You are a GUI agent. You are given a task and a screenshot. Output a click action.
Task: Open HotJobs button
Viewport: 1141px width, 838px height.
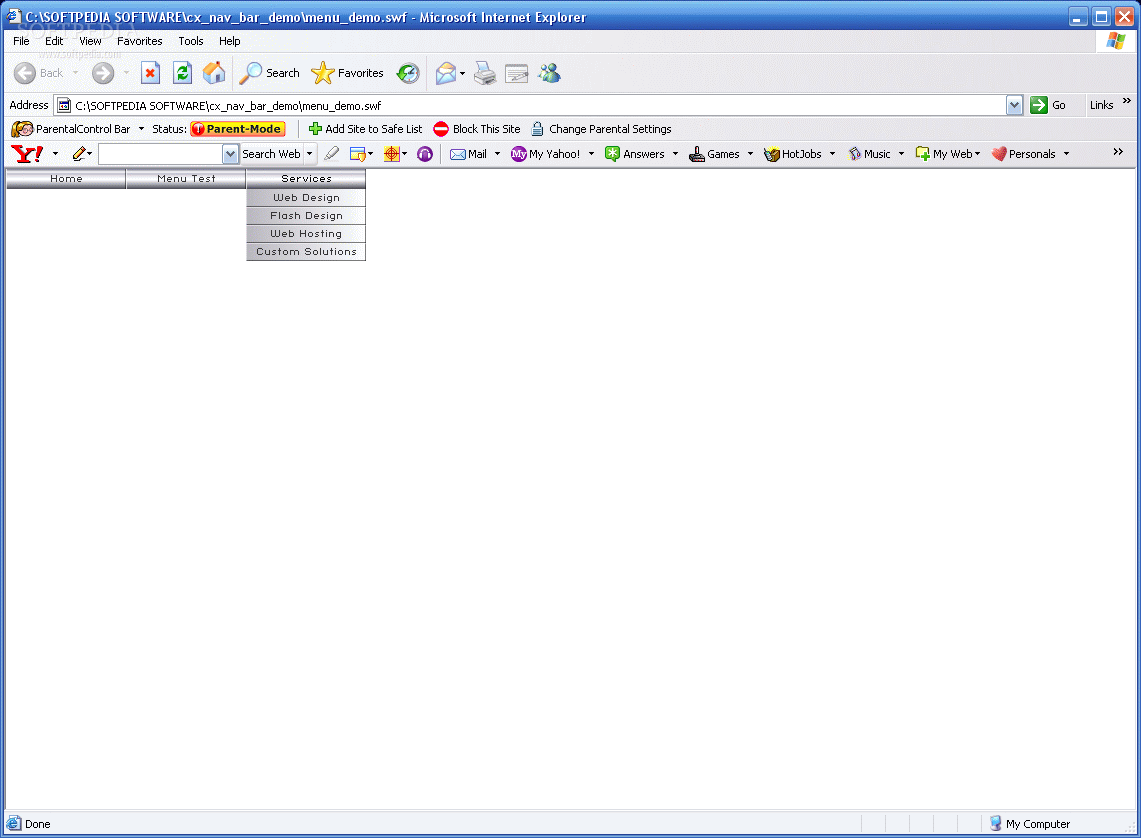(x=792, y=153)
